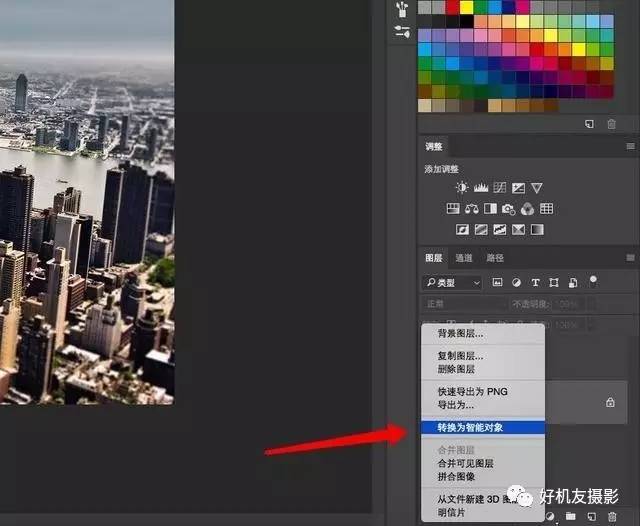Create a new layer
The width and height of the screenshot is (640, 526).
point(591,517)
